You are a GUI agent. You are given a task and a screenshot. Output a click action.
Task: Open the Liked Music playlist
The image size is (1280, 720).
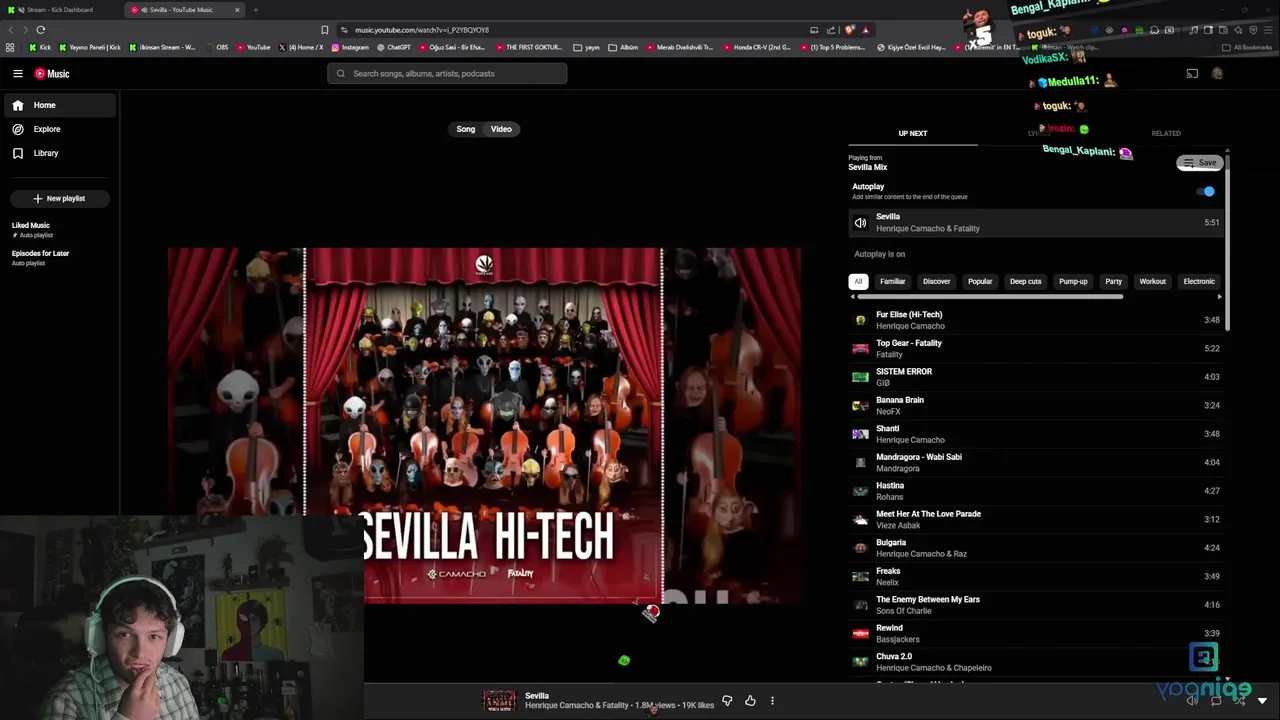[x=32, y=230]
